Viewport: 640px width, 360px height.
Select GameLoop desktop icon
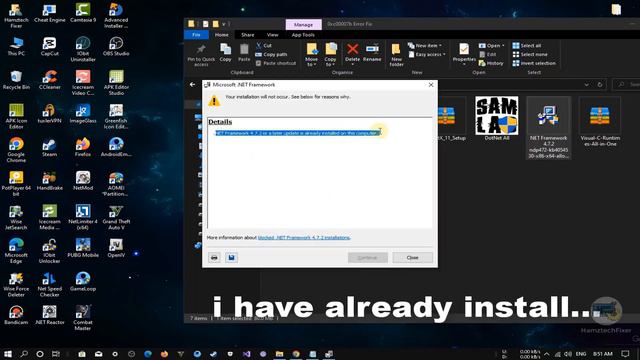pyautogui.click(x=83, y=282)
